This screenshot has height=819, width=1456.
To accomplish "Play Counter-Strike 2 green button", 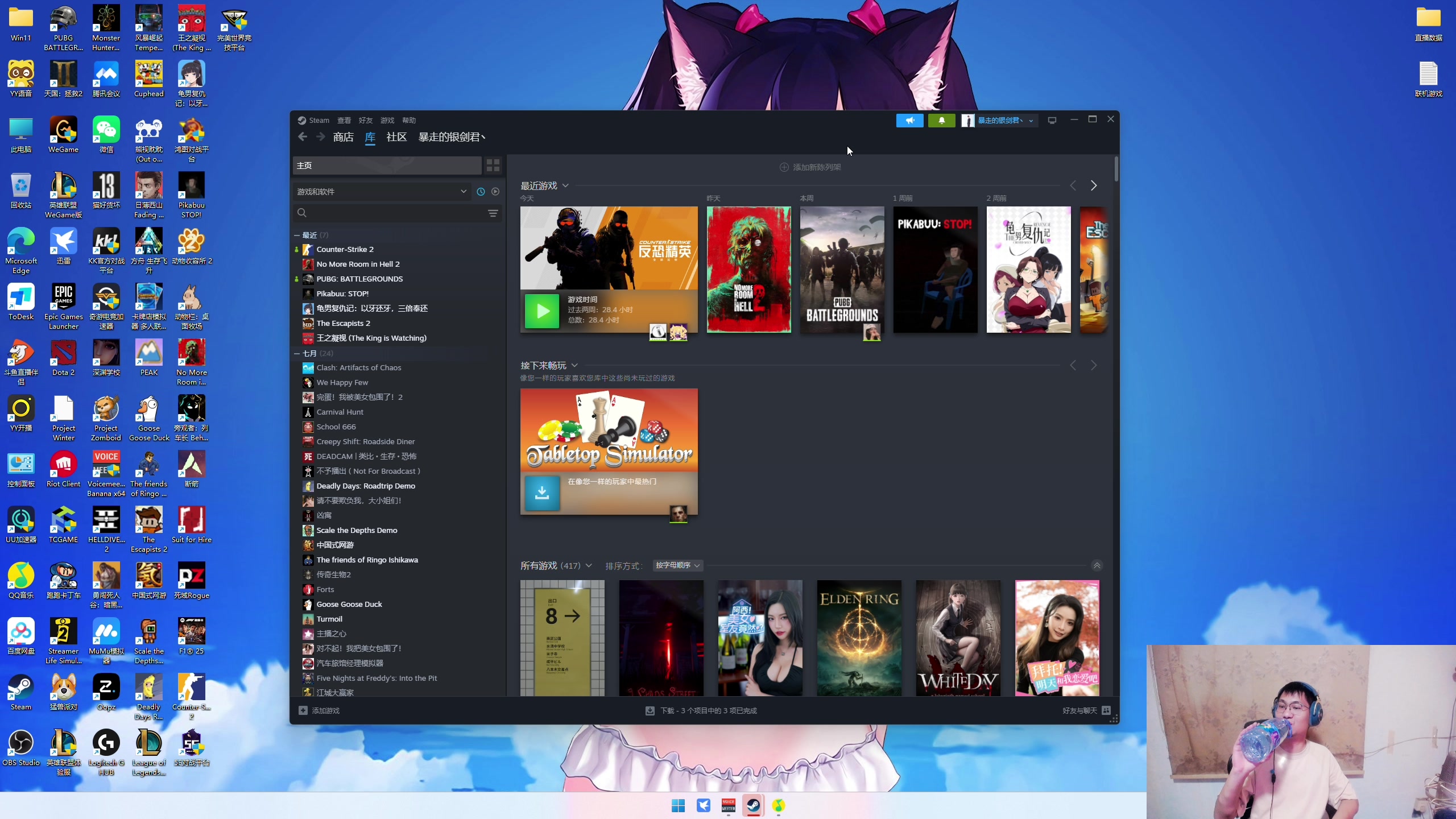I will [x=542, y=311].
